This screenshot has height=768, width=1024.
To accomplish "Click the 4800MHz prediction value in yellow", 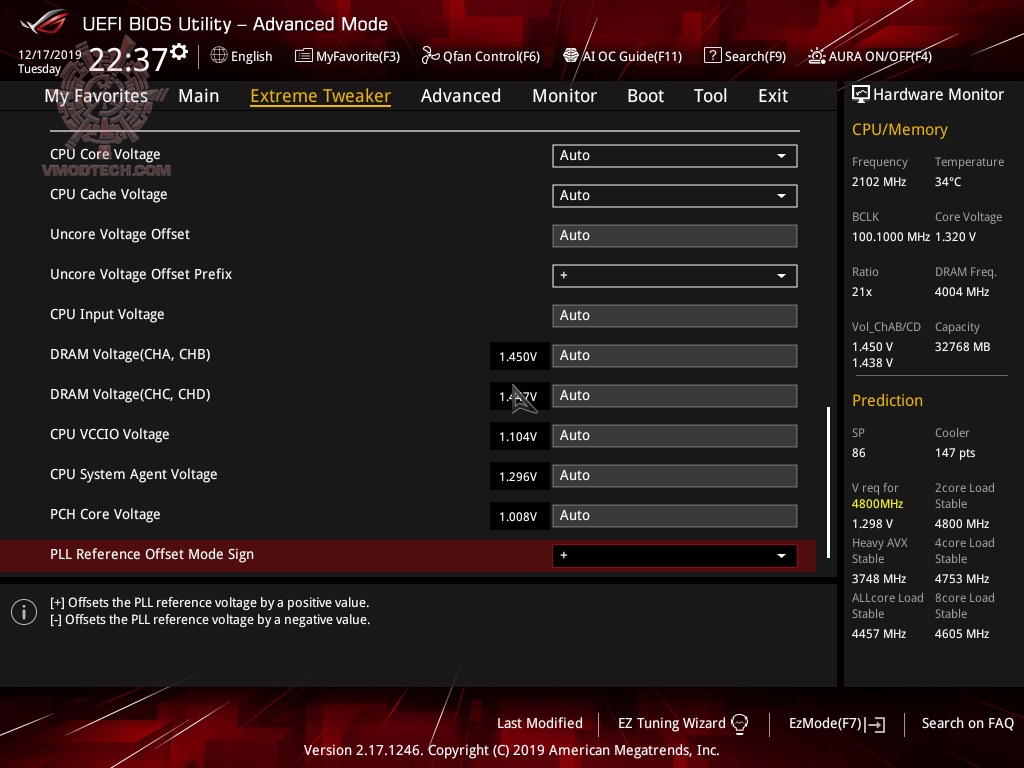I will [x=877, y=504].
